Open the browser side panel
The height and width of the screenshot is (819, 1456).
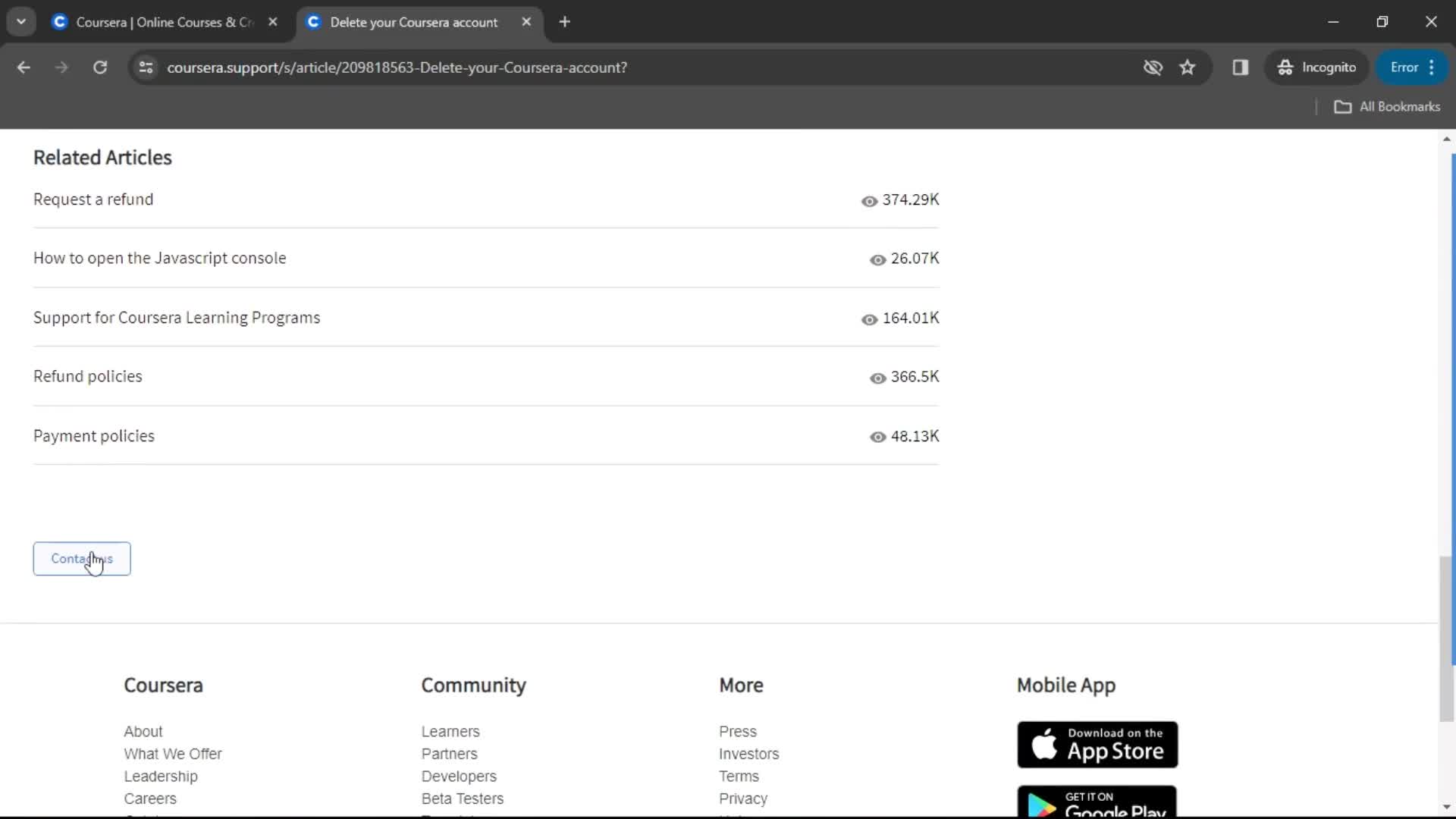[1241, 67]
